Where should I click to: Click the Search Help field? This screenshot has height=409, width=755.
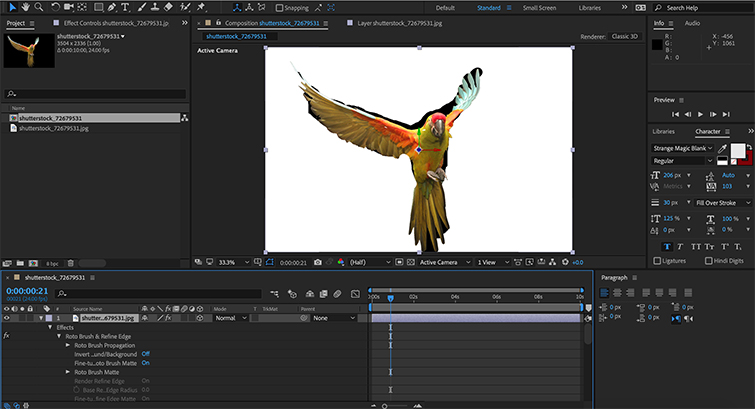point(703,8)
